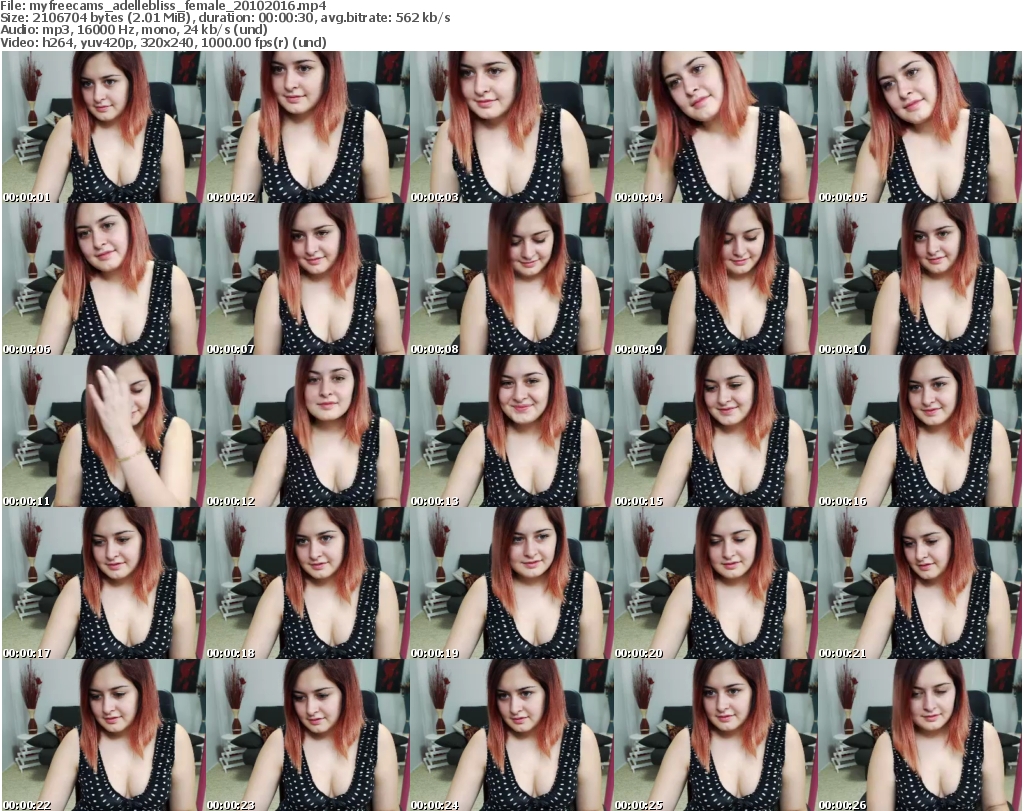This screenshot has height=811, width=1024.
Task: Pick the frame stamped 00:00:13
Action: click(x=511, y=432)
